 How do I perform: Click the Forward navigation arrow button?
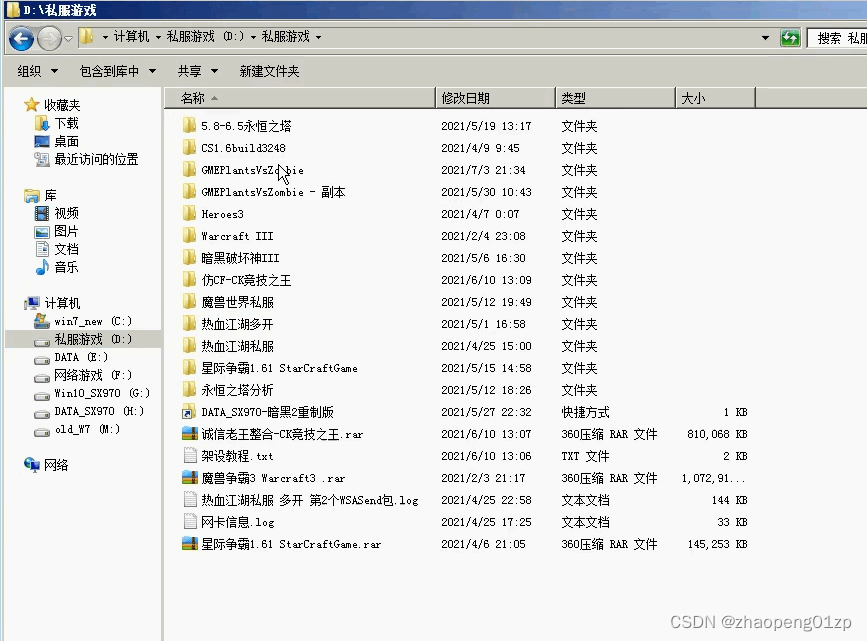point(49,38)
